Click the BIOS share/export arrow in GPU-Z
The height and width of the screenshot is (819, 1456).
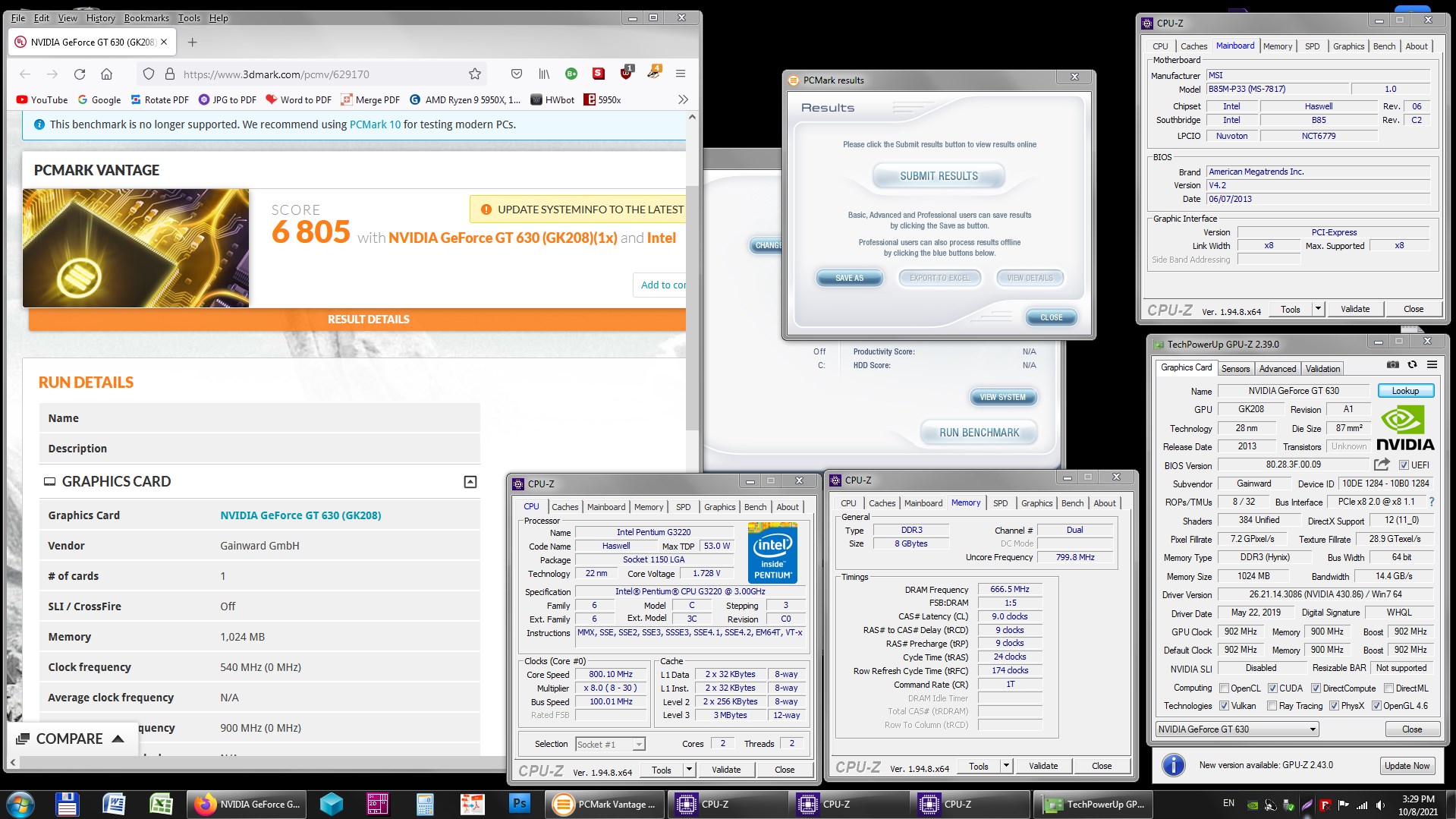click(x=1382, y=465)
